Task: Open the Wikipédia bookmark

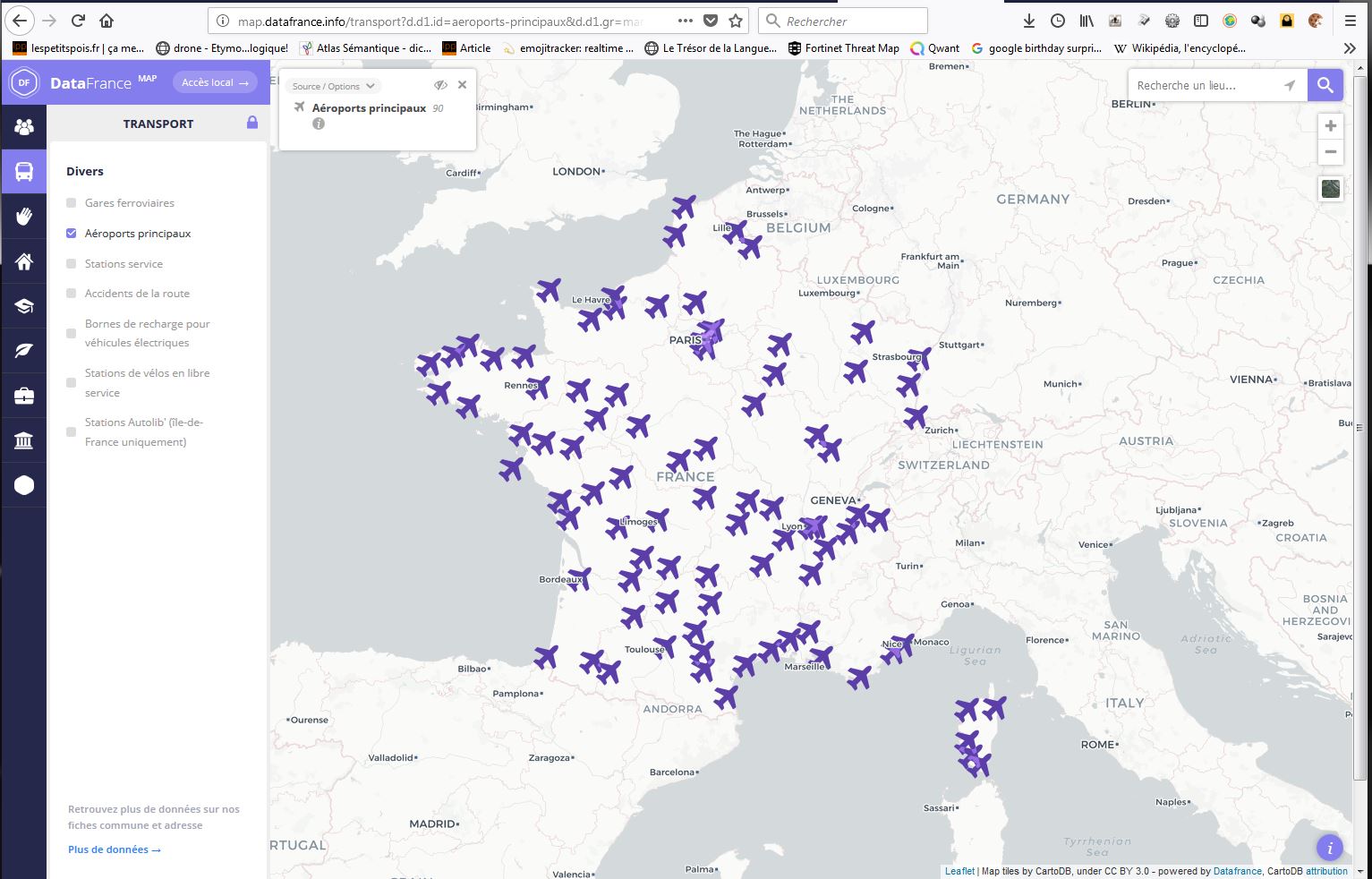Action: point(1179,48)
